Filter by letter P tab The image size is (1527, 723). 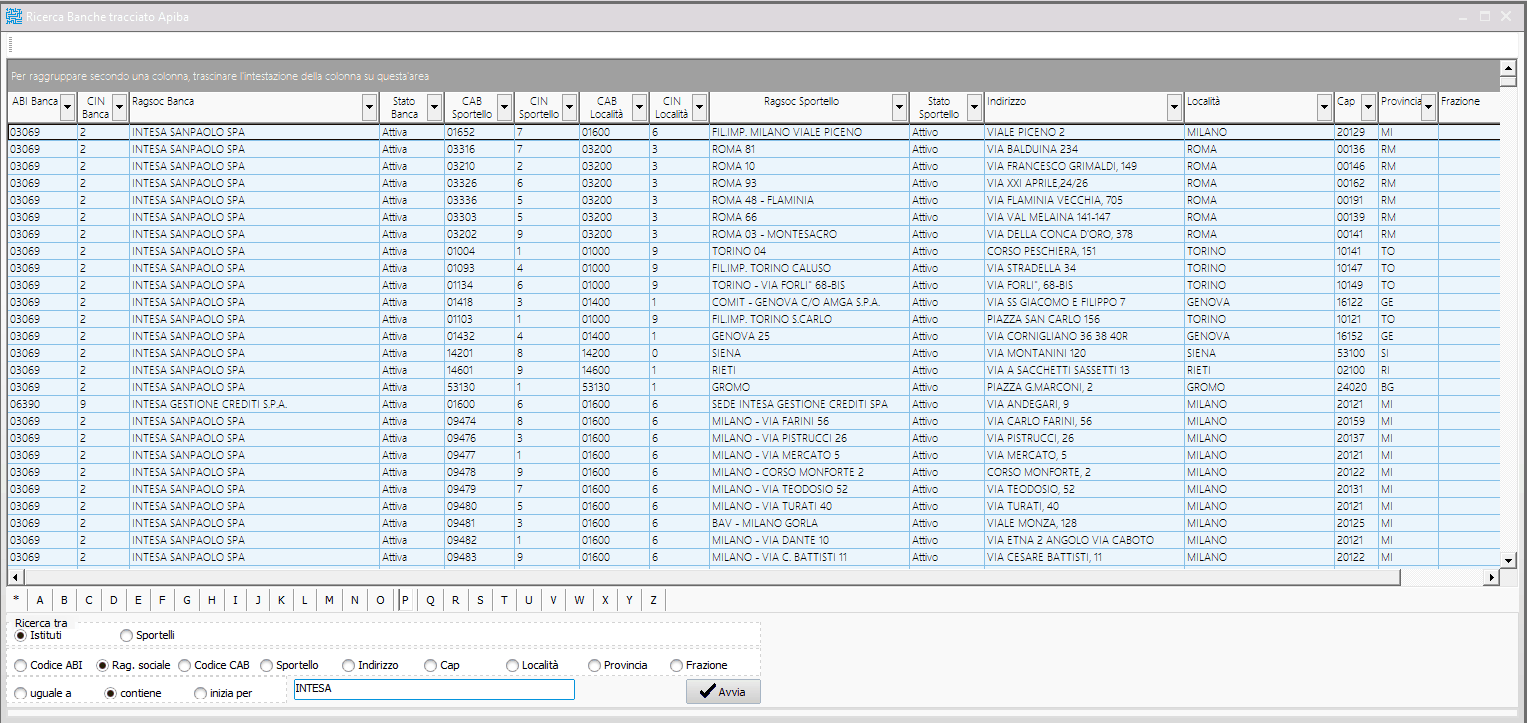(x=405, y=600)
